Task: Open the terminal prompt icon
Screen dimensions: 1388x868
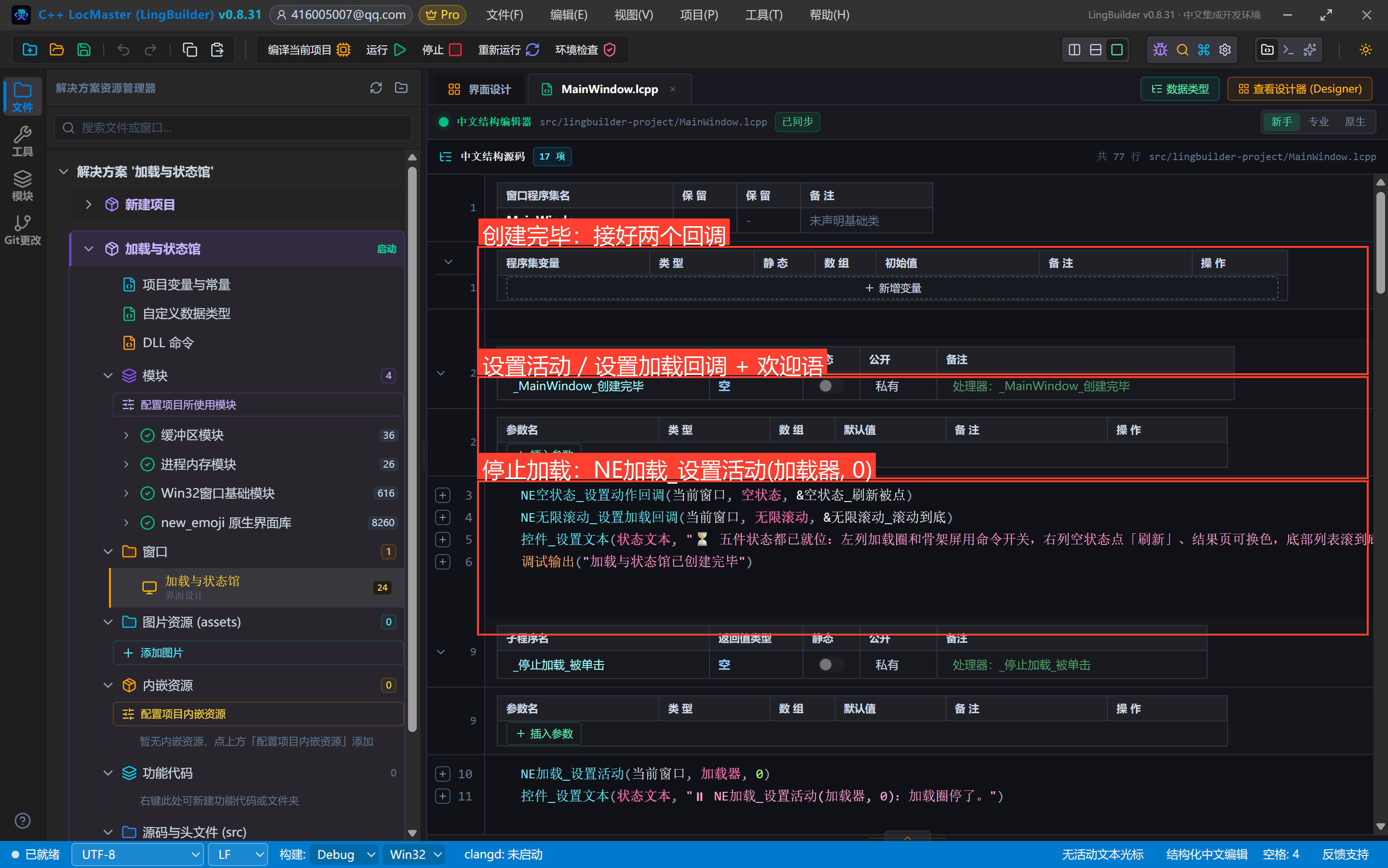Action: [1289, 49]
